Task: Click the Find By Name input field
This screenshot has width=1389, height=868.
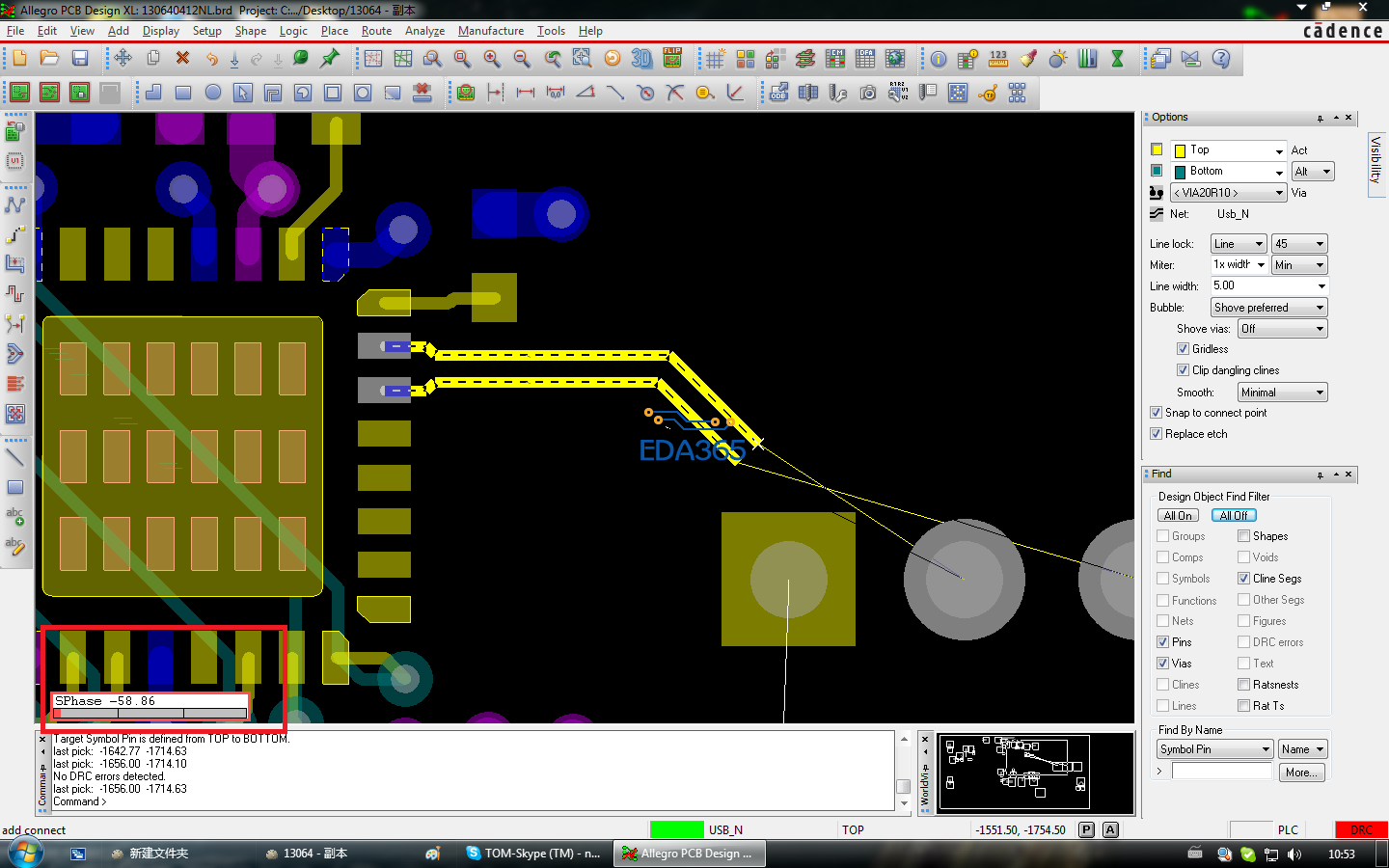Action: pos(1222,772)
